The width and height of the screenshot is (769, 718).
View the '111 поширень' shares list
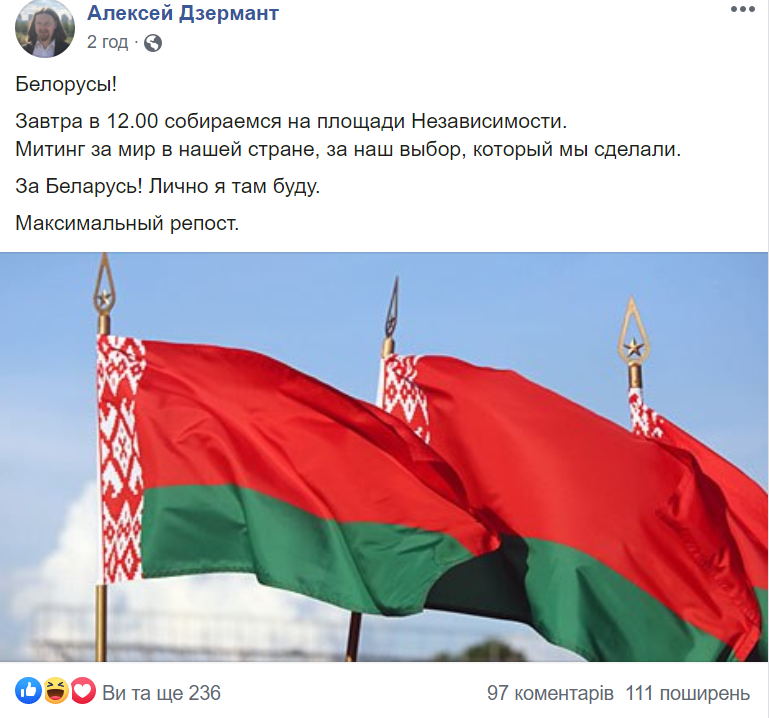coord(688,693)
